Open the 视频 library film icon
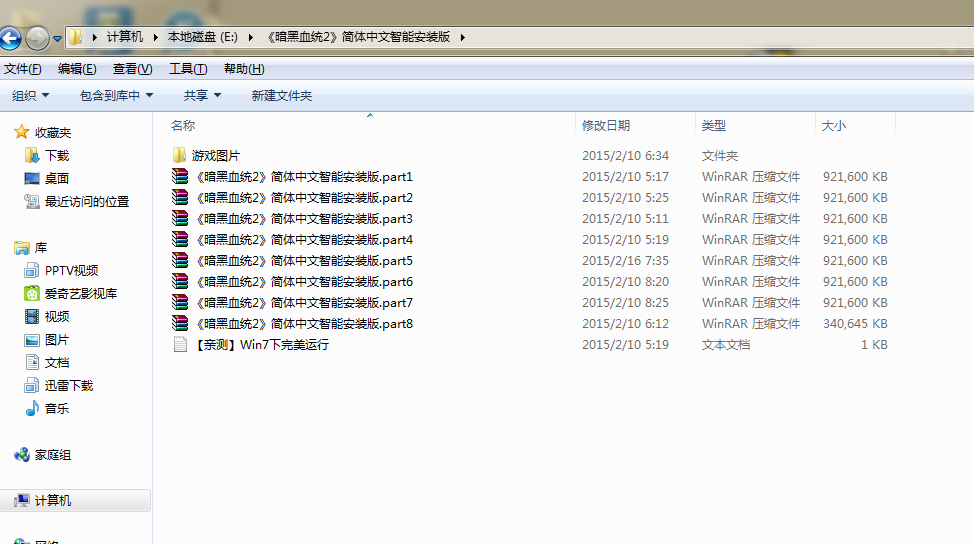This screenshot has width=974, height=544. pyautogui.click(x=32, y=316)
